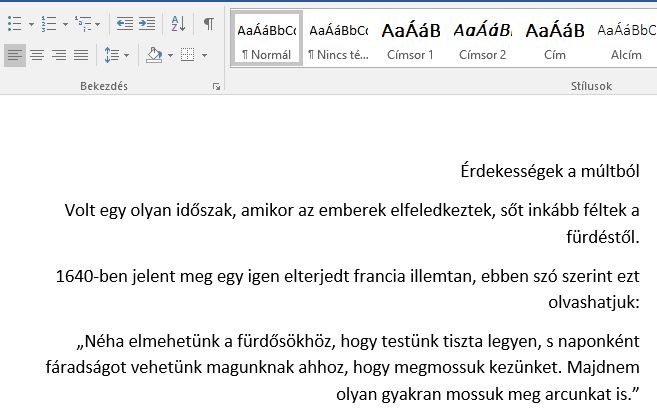Open the borders dropdown arrow
657x412 pixels.
tap(203, 54)
